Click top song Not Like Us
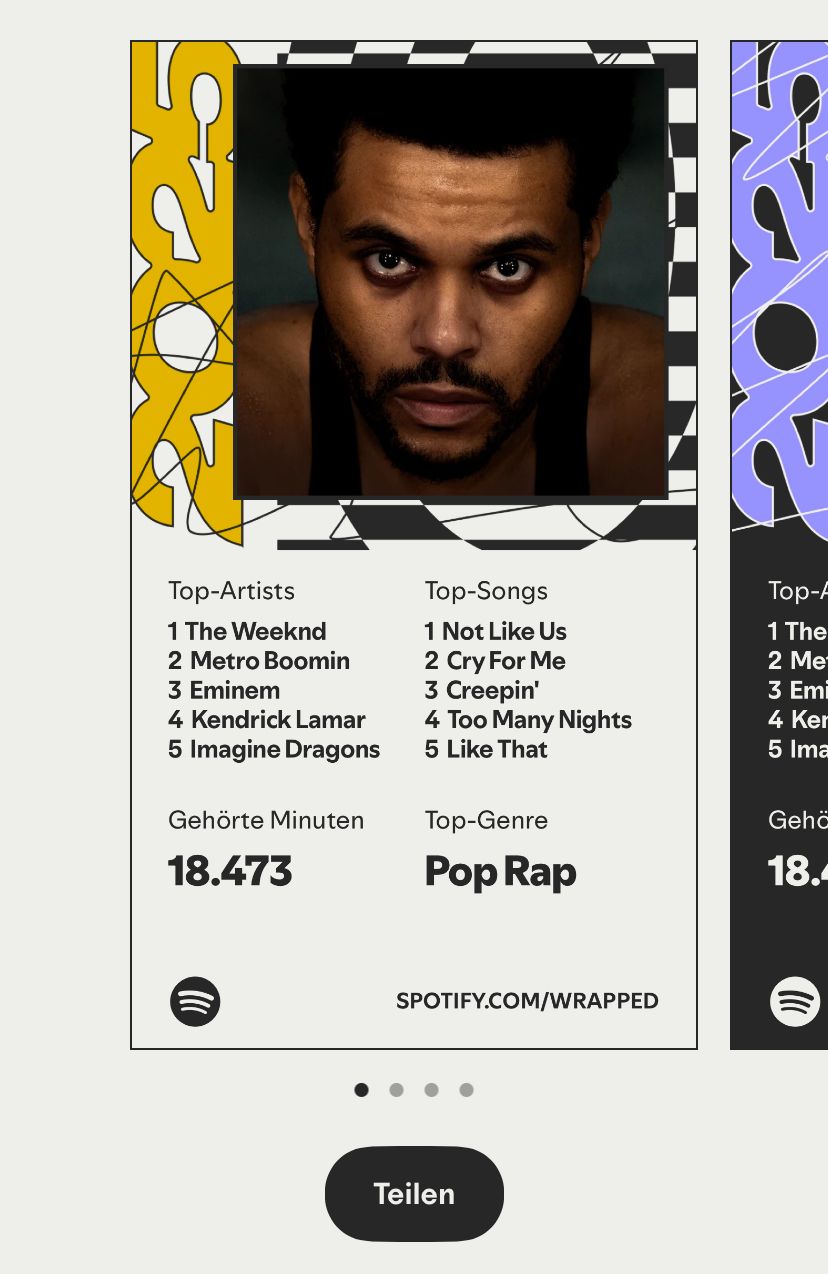This screenshot has height=1274, width=828. coord(496,632)
